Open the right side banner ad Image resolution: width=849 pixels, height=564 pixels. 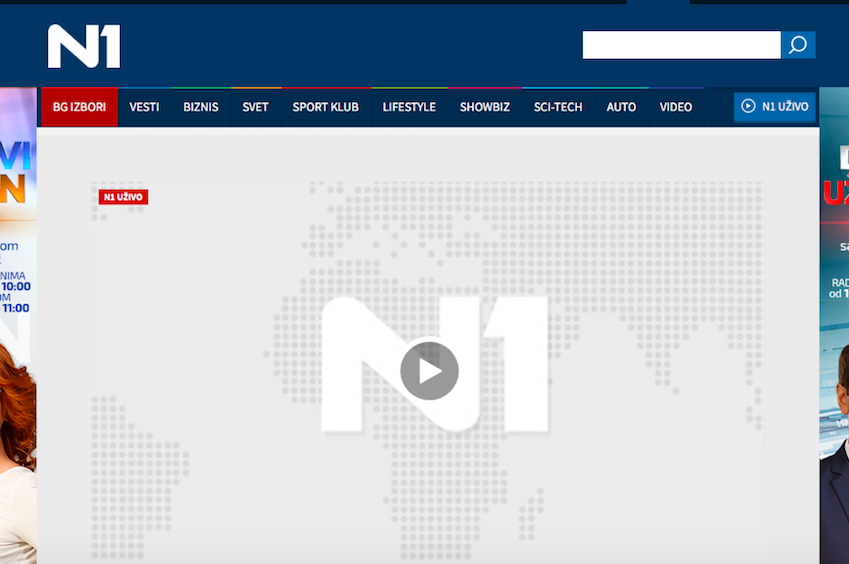click(834, 325)
